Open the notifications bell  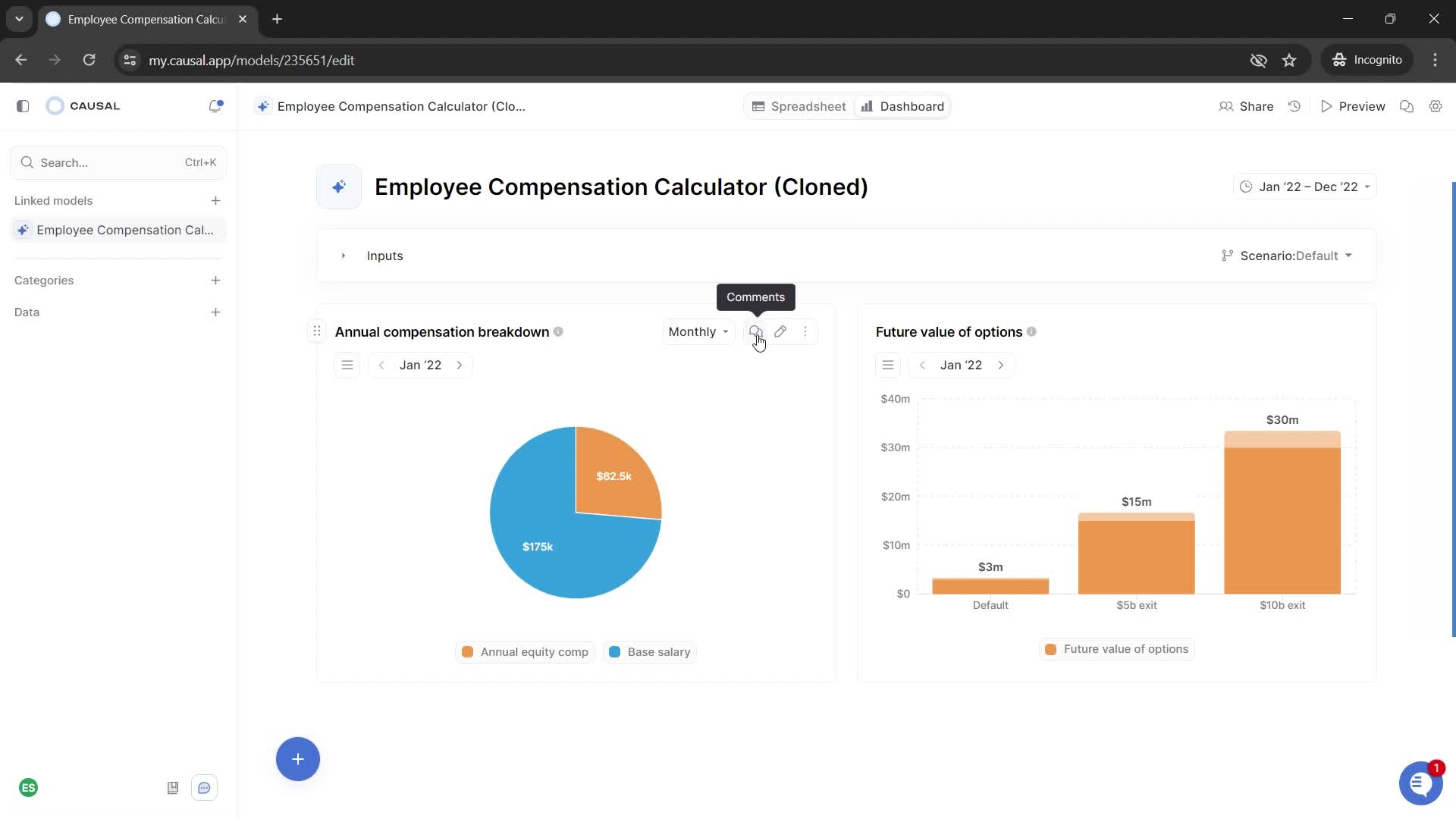(215, 106)
